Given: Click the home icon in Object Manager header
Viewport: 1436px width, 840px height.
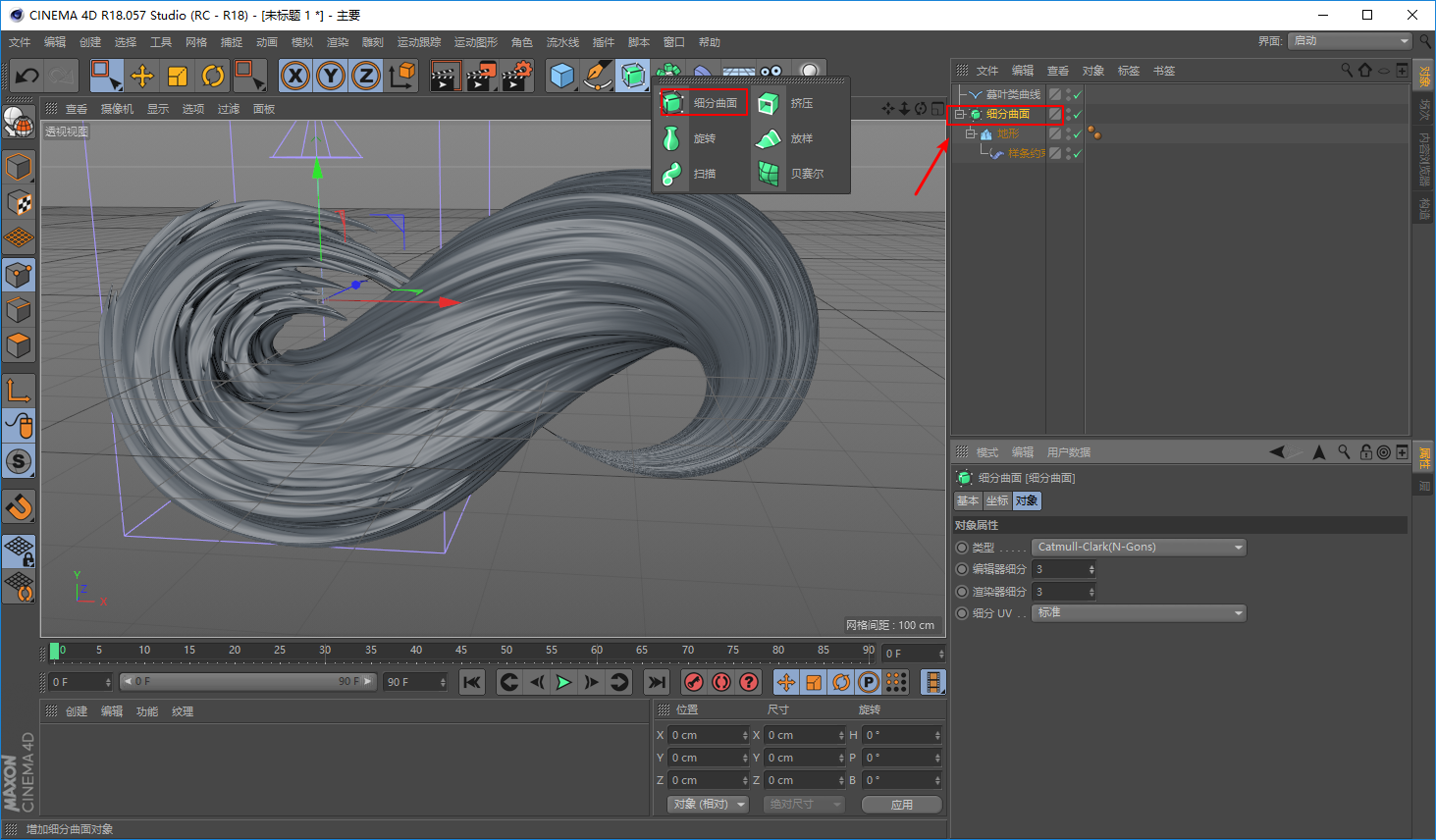Looking at the screenshot, I should 1364,70.
